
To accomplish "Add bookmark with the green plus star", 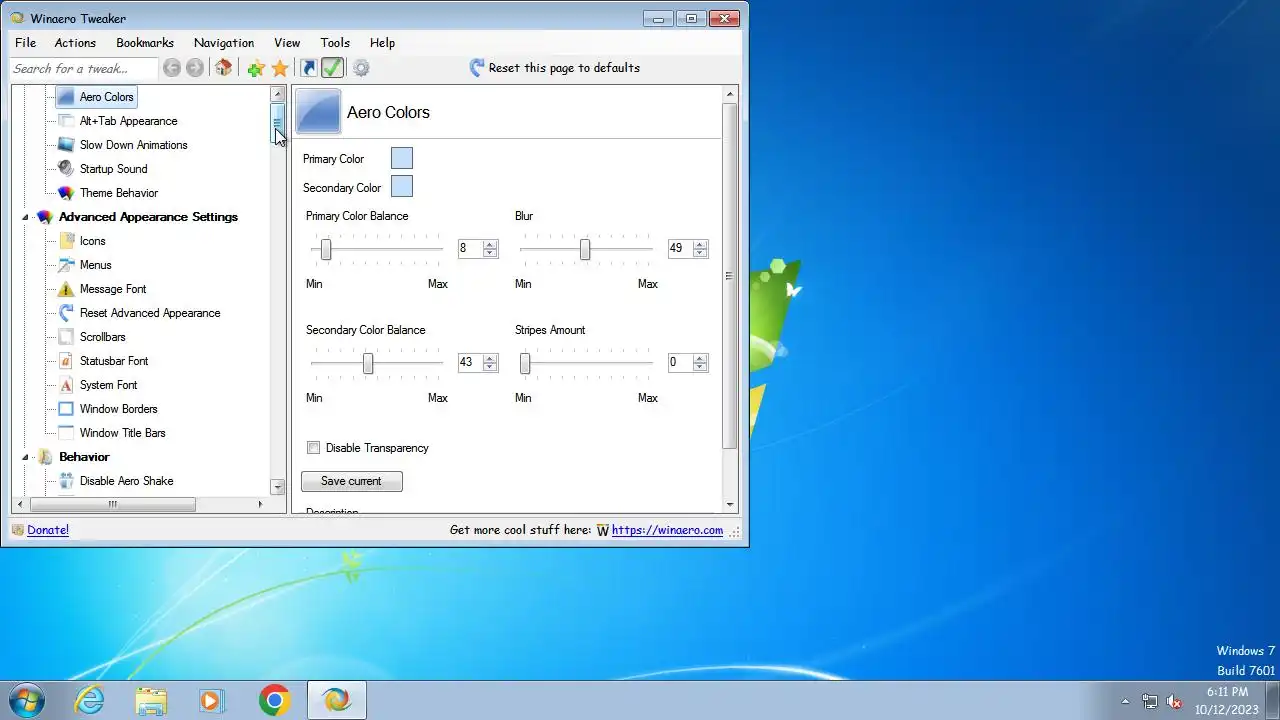I will tap(256, 68).
